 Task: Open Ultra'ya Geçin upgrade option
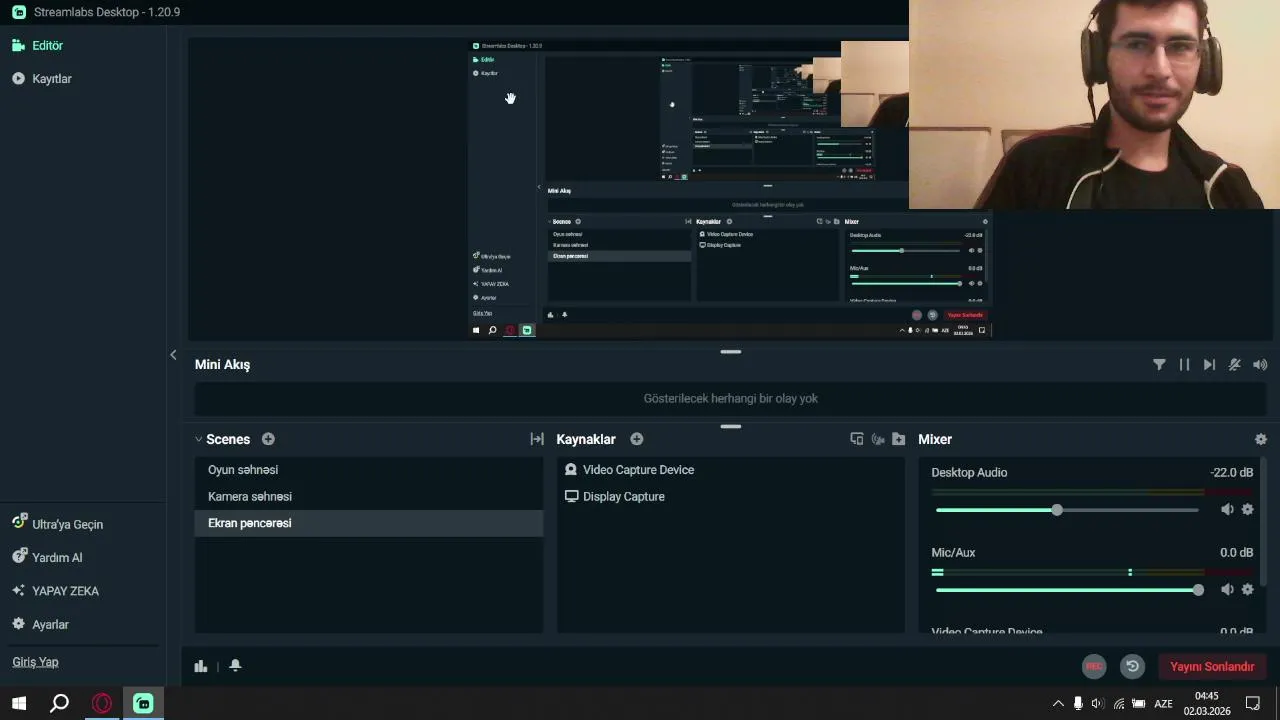tap(58, 524)
